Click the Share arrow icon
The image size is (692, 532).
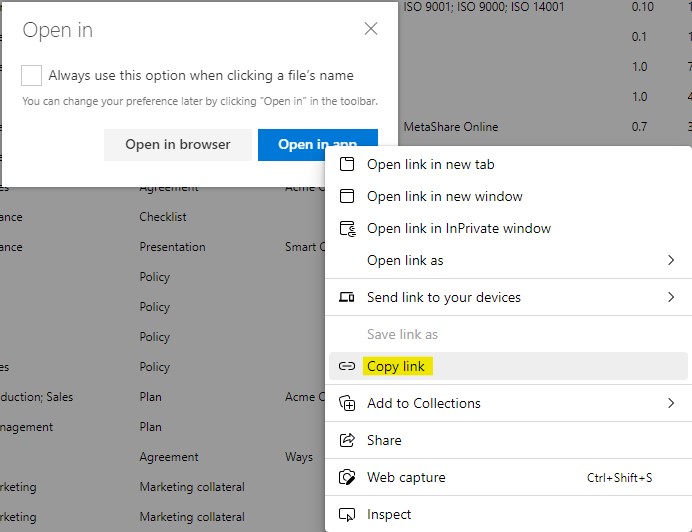[348, 440]
